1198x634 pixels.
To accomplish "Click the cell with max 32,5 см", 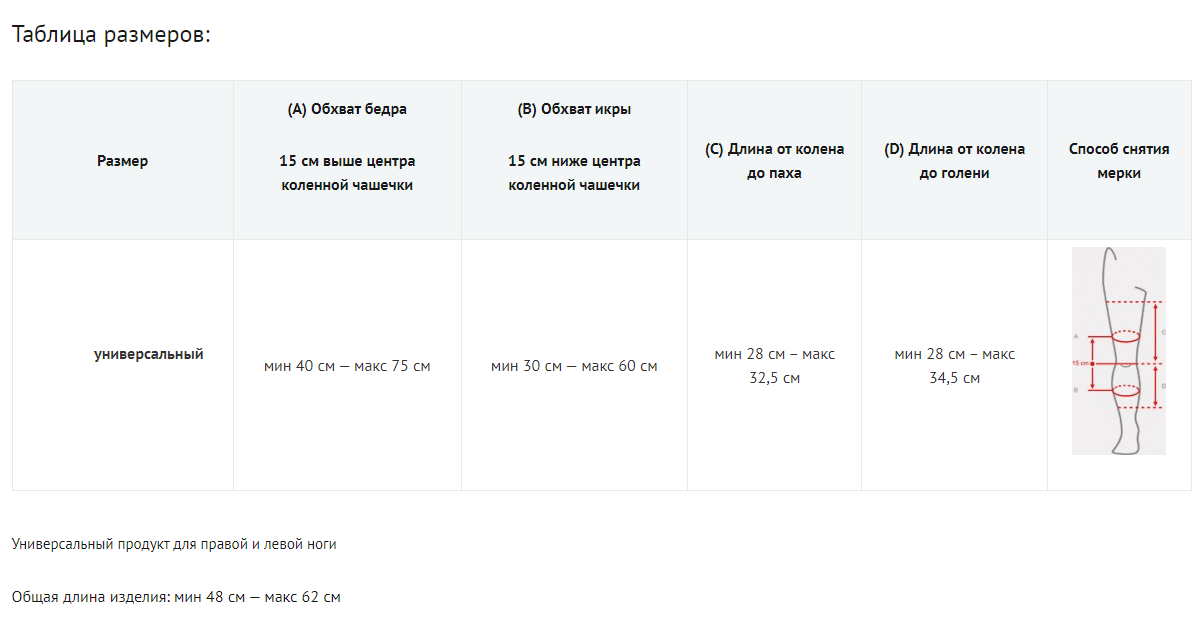I will click(774, 366).
